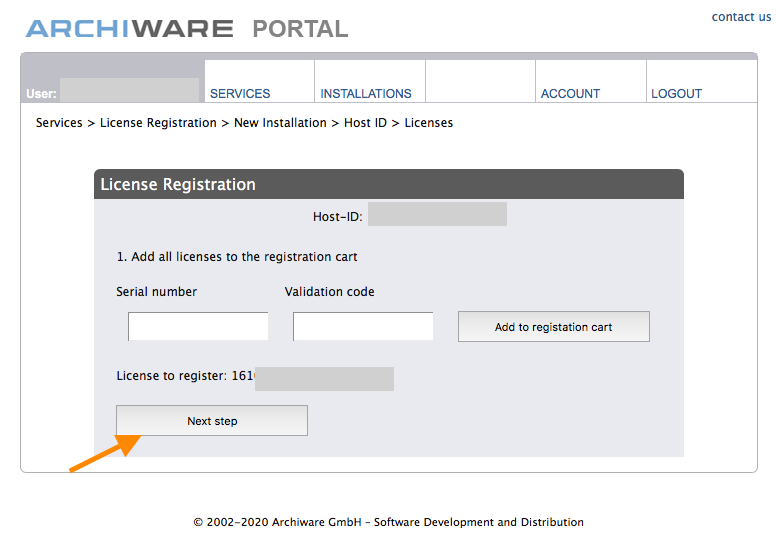This screenshot has width=778, height=544.
Task: Click the Next step button
Action: click(x=212, y=421)
